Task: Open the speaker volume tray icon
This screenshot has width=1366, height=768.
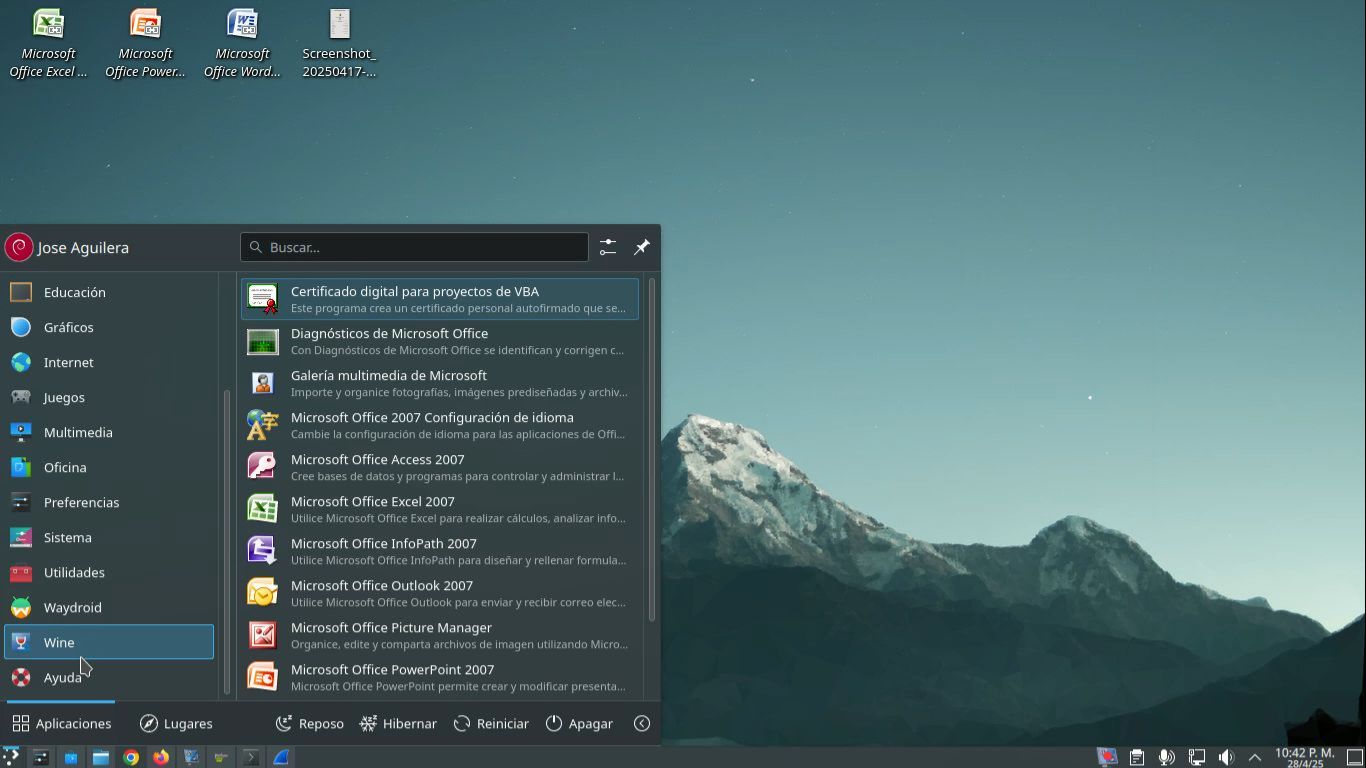Action: point(1226,757)
